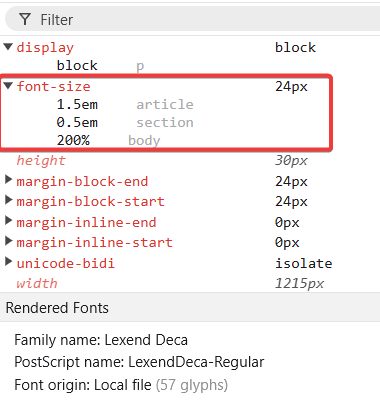Screen dimensions: 380x417
Task: Open the article selector rule link
Action: 165,105
